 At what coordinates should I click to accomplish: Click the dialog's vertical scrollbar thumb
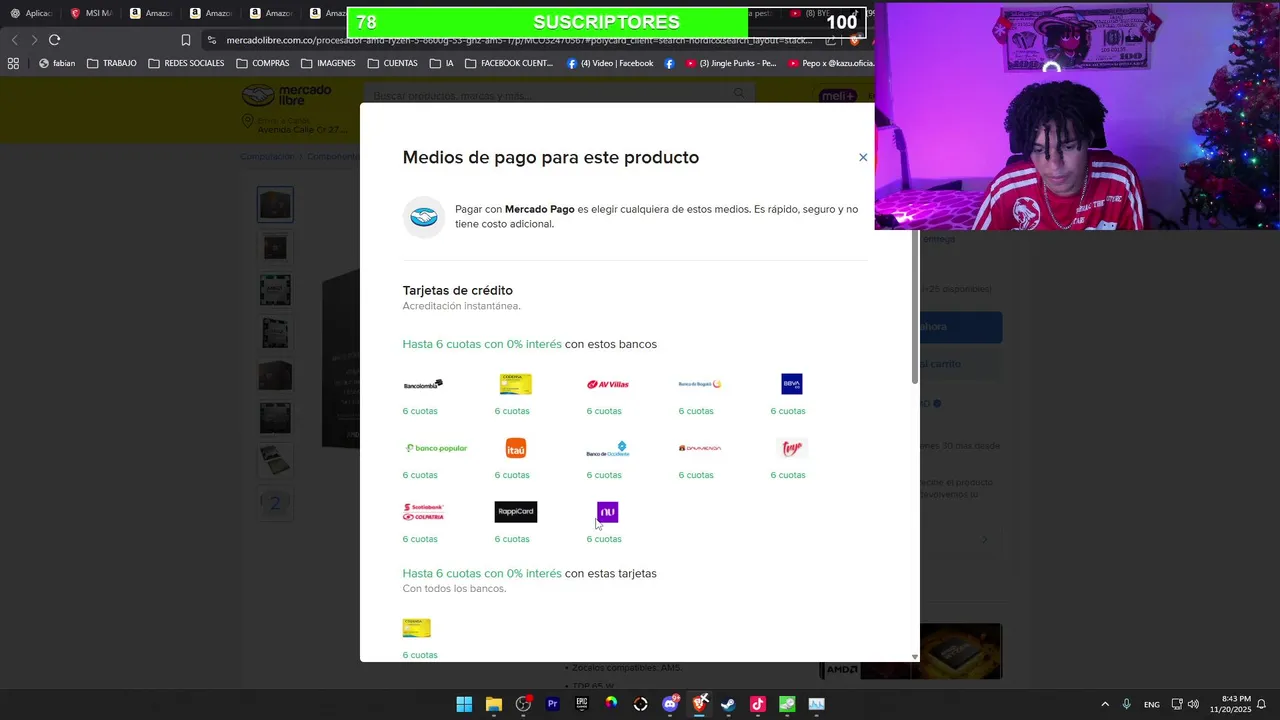tap(915, 306)
